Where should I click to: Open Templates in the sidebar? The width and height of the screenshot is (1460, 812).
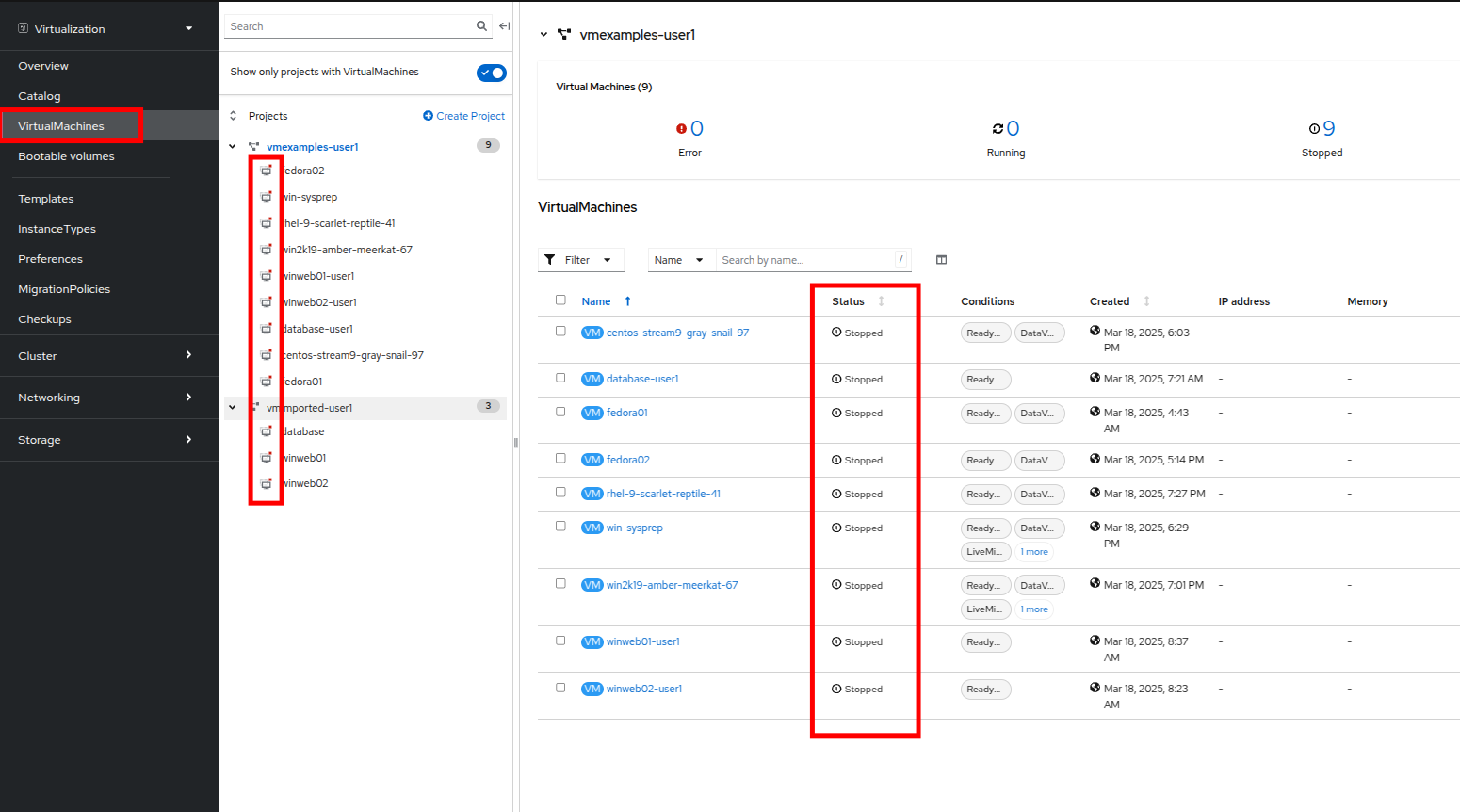[46, 199]
